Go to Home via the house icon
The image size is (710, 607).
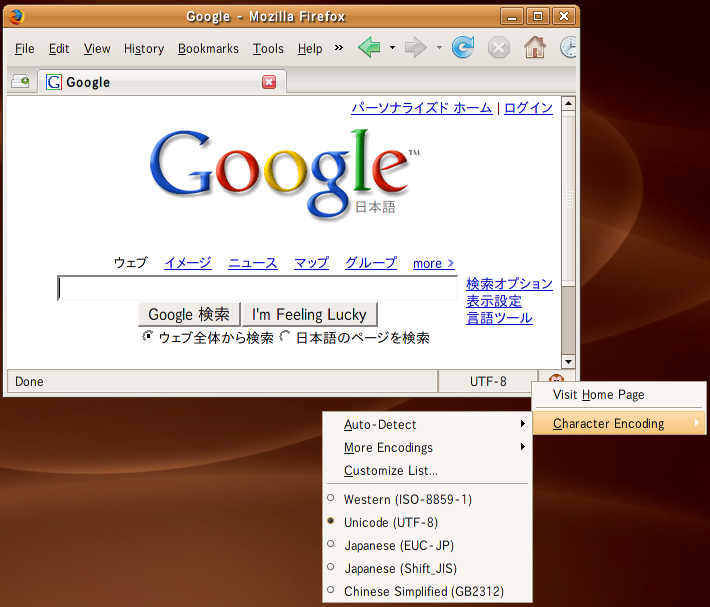click(x=535, y=47)
